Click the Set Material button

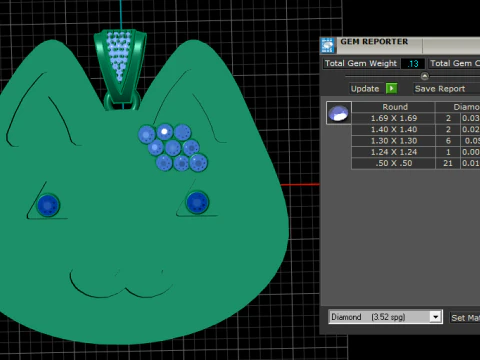(465, 318)
